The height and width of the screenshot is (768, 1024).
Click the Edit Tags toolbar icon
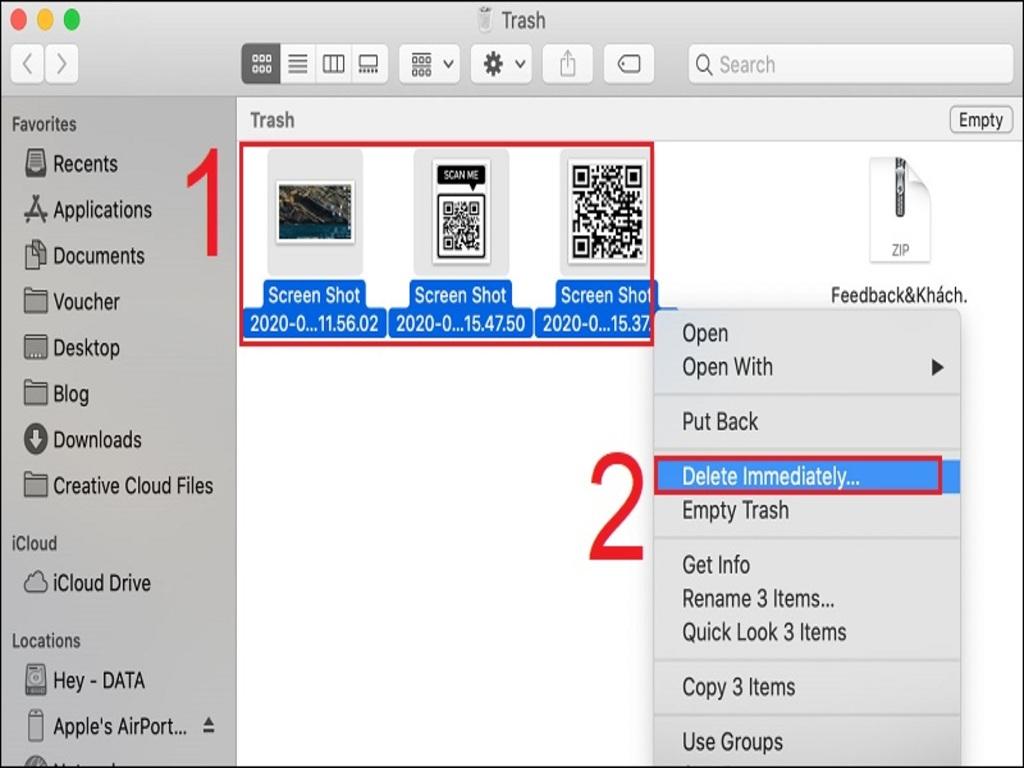[x=629, y=65]
